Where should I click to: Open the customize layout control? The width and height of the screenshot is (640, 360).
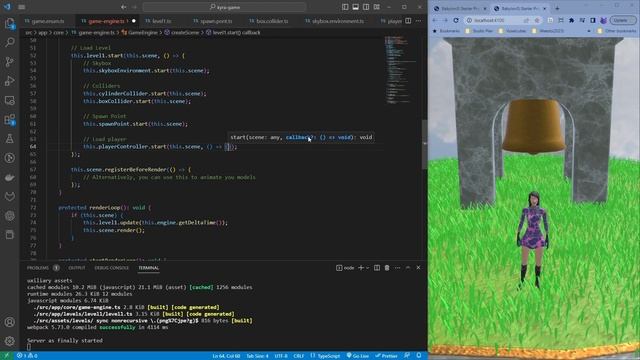tap(377, 7)
